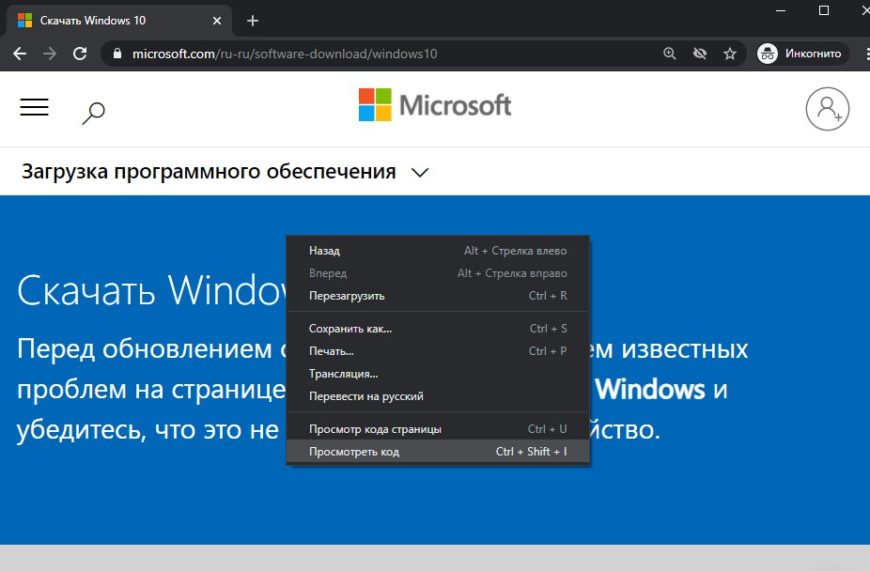Viewport: 870px width, 571px height.
Task: Click the browser forward arrow
Action: click(x=49, y=53)
